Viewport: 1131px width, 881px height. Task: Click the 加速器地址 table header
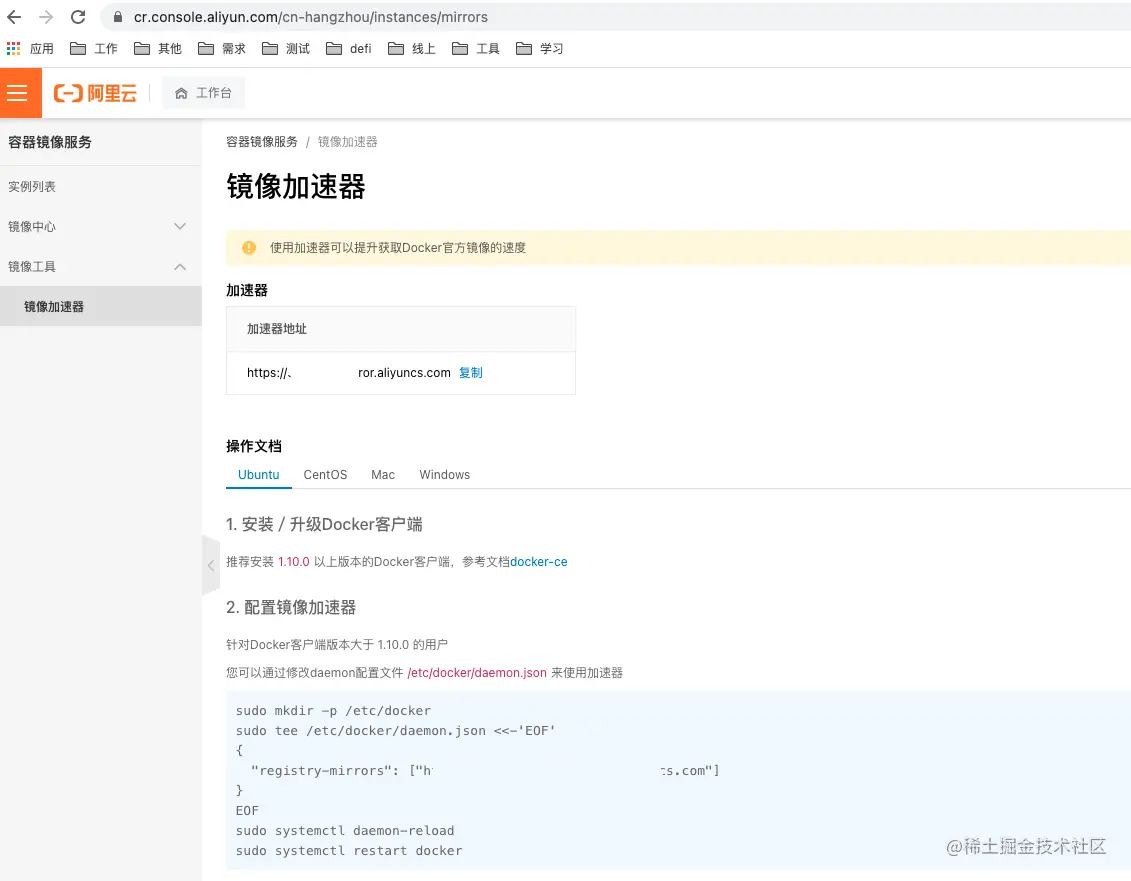[x=277, y=329]
